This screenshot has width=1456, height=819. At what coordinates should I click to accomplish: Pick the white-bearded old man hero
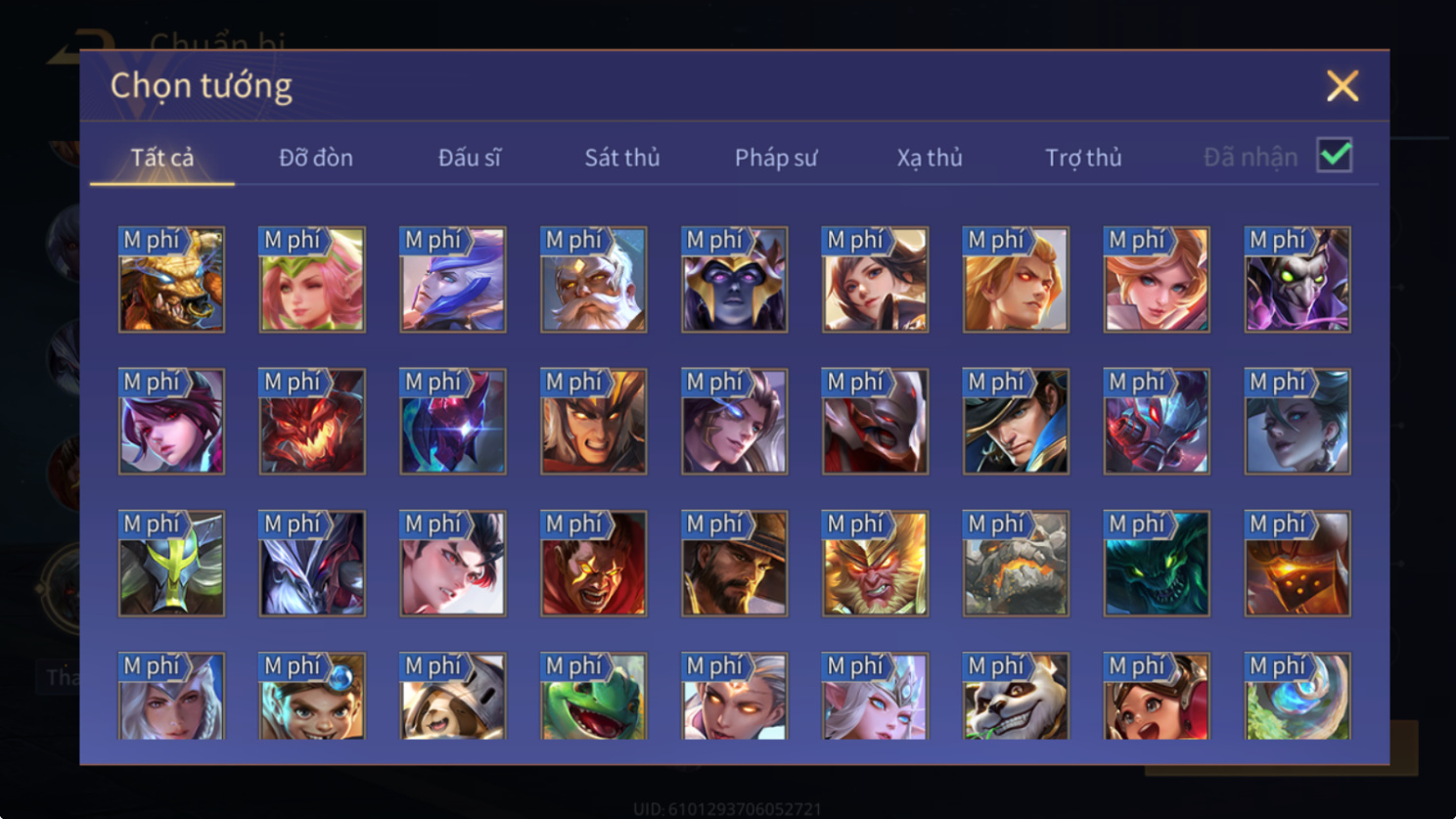click(594, 280)
